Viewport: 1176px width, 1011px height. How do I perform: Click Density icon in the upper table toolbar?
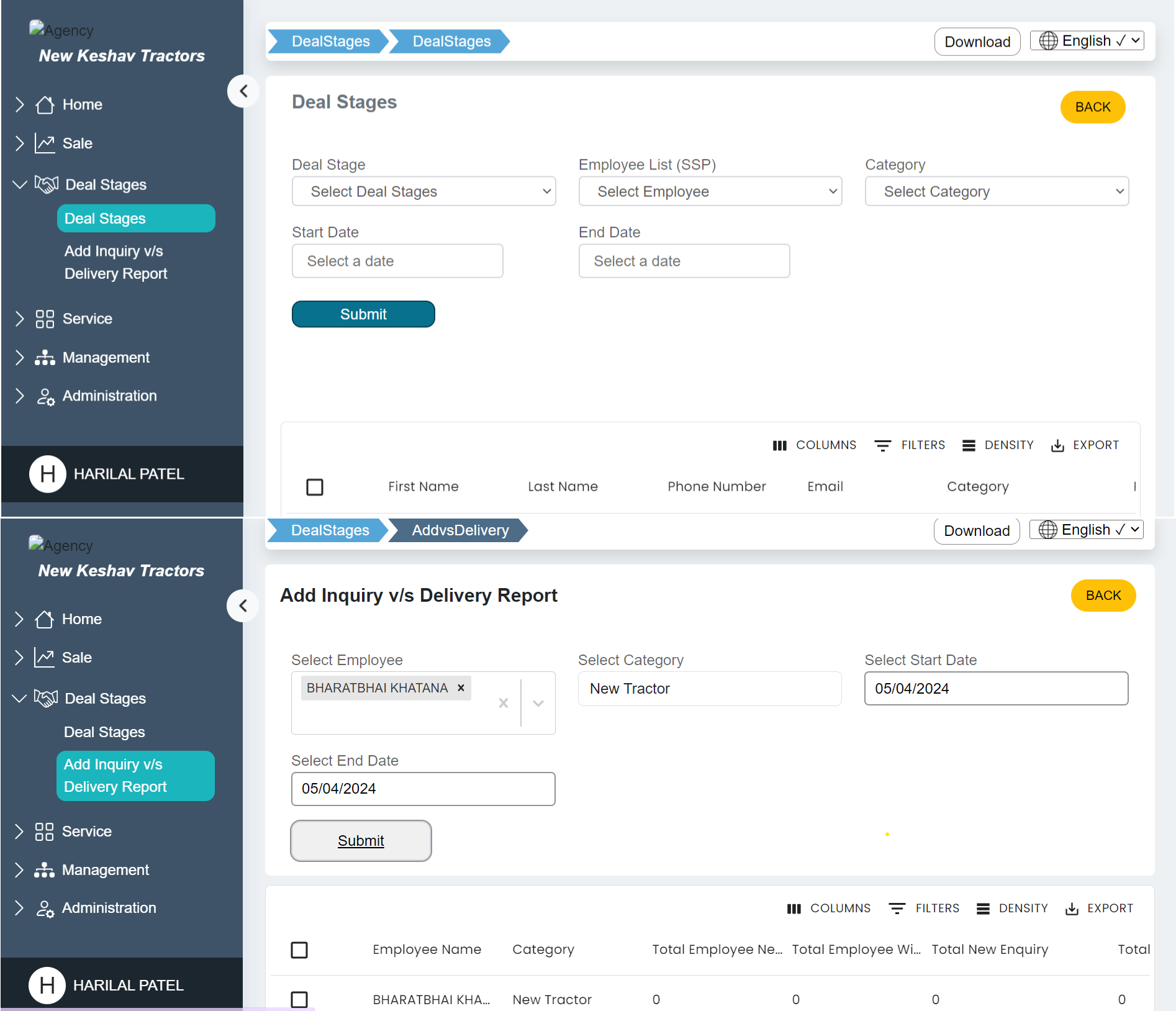(x=968, y=445)
